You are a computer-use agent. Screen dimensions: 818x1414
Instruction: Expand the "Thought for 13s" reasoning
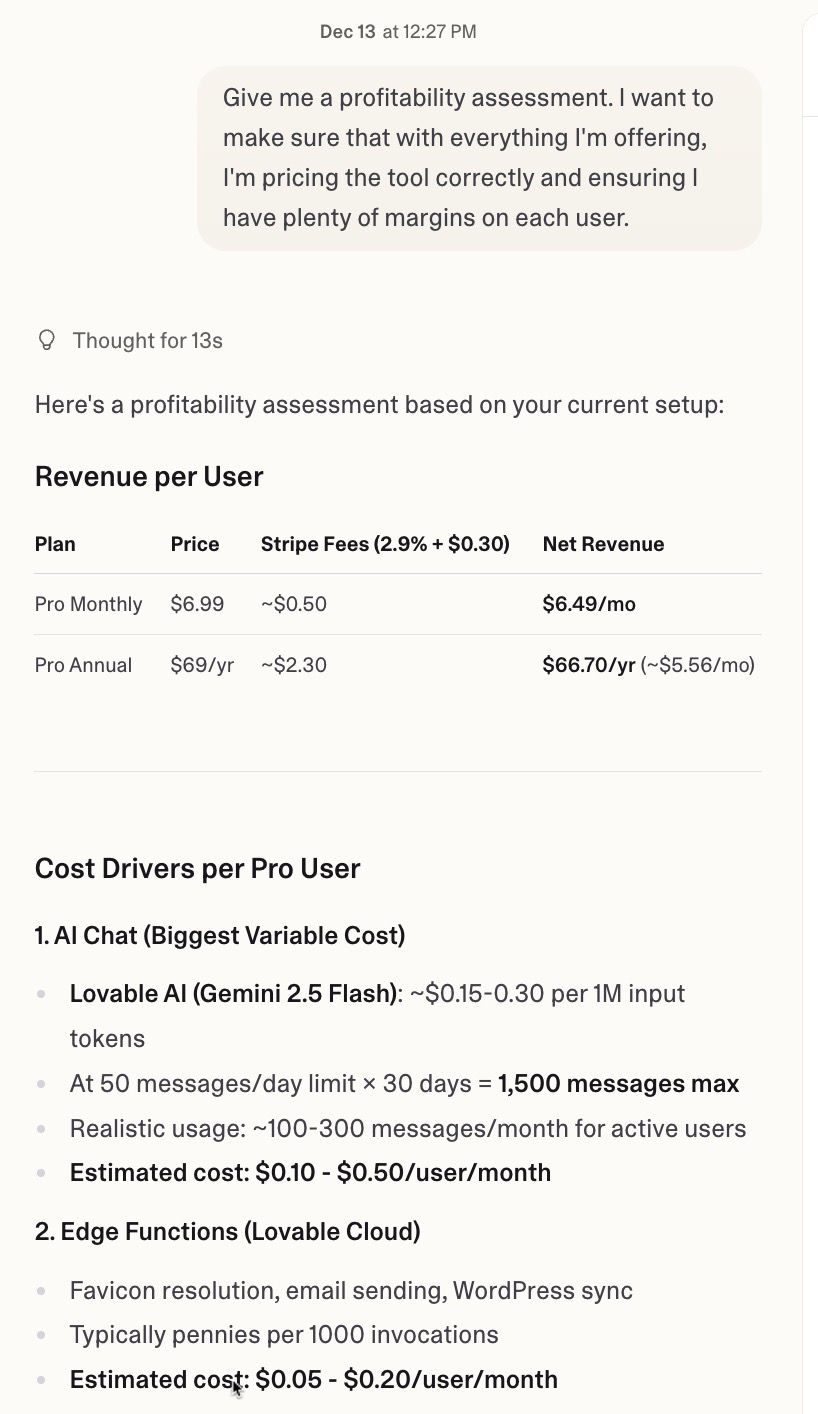pos(147,341)
